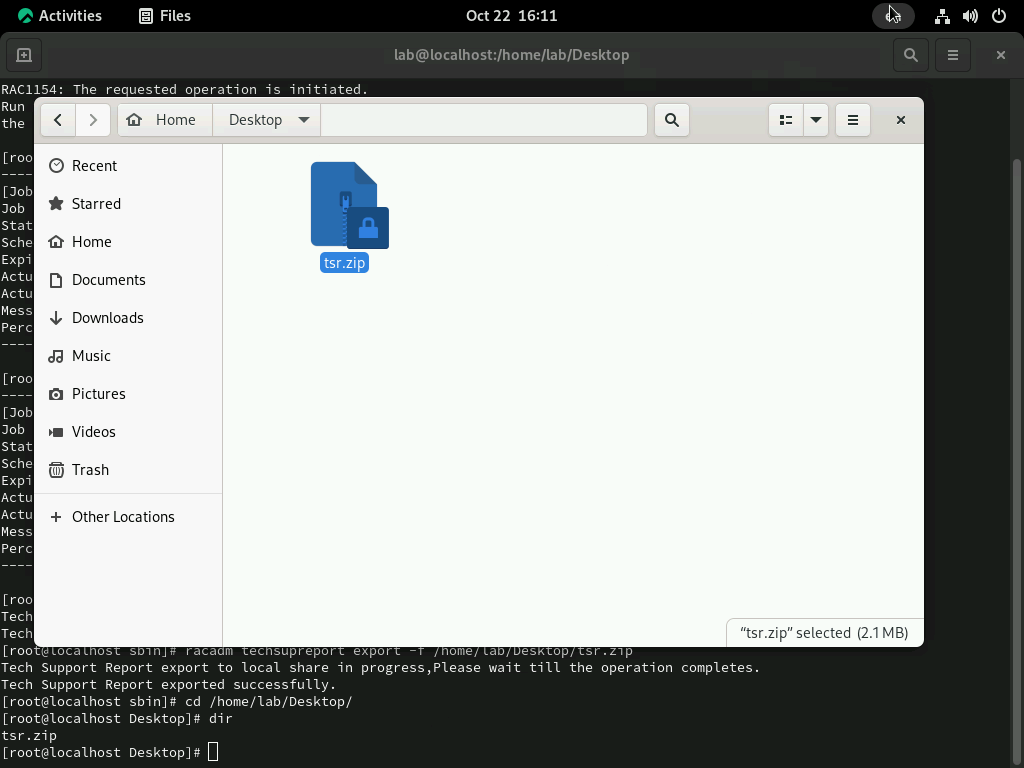Screen dimensions: 1024x768
Task: Open new tab in terminal window
Action: (x=24, y=55)
